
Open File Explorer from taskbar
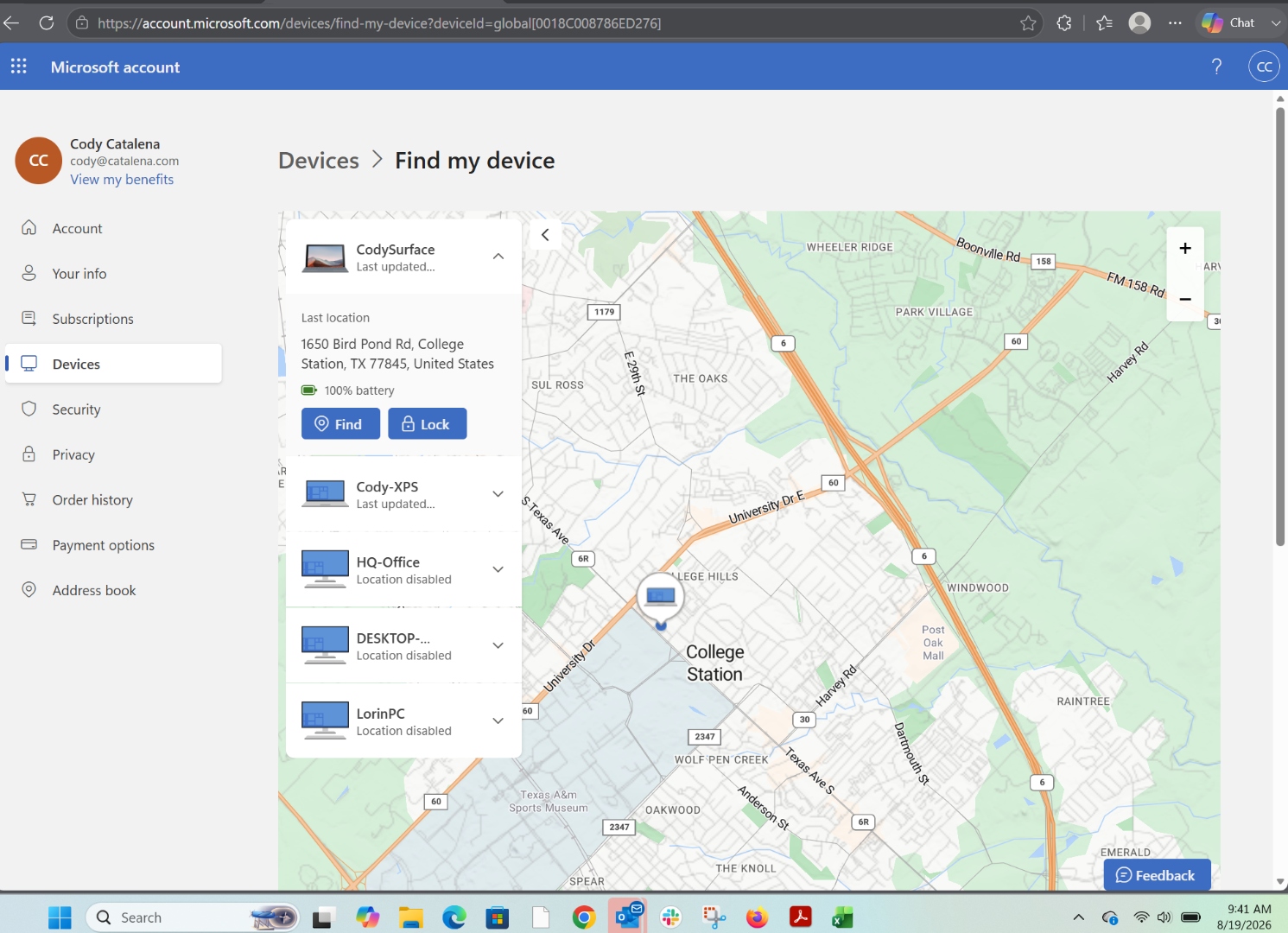(x=410, y=917)
